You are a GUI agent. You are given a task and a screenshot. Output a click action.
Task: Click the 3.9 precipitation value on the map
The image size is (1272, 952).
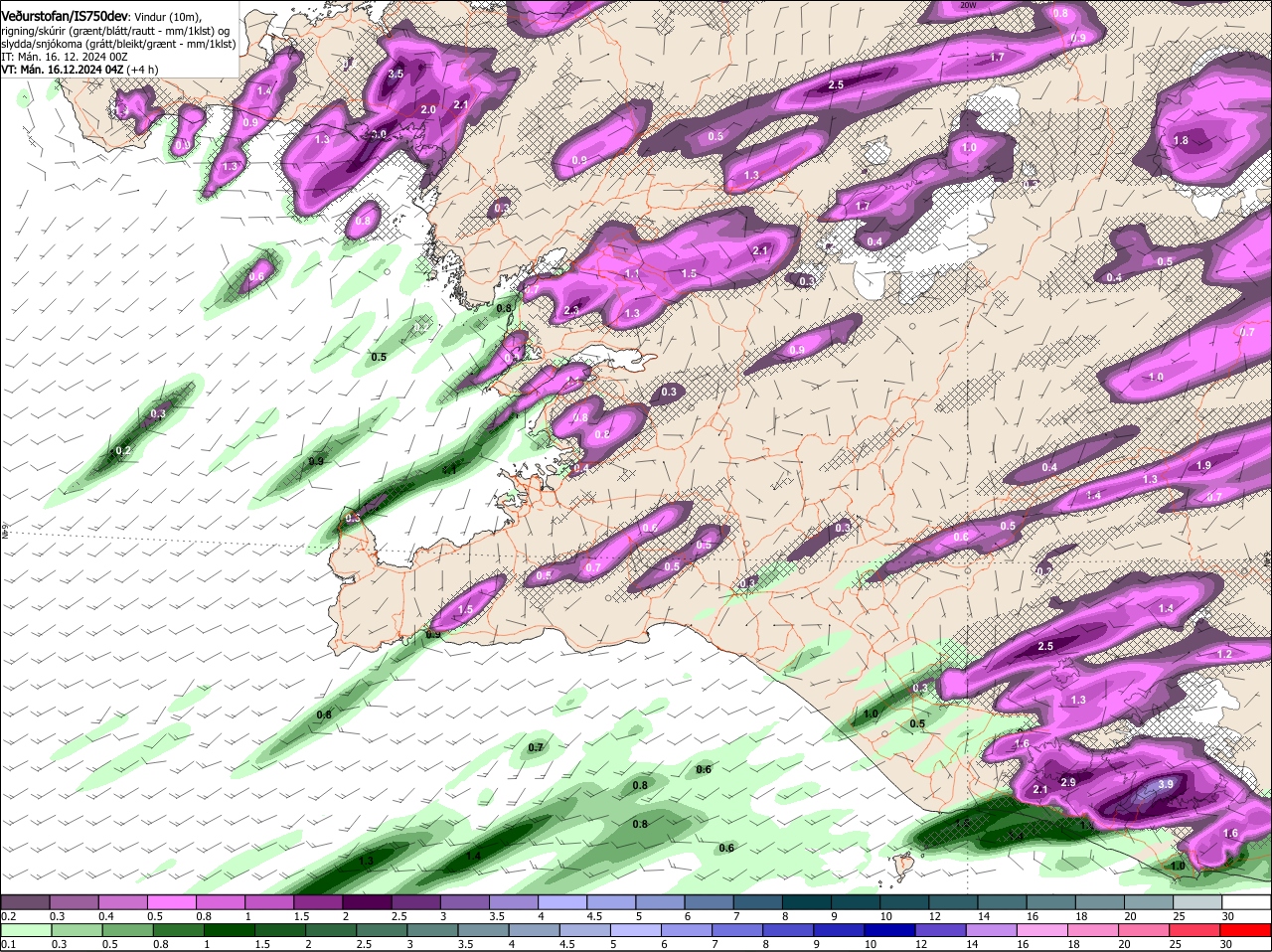(1167, 784)
